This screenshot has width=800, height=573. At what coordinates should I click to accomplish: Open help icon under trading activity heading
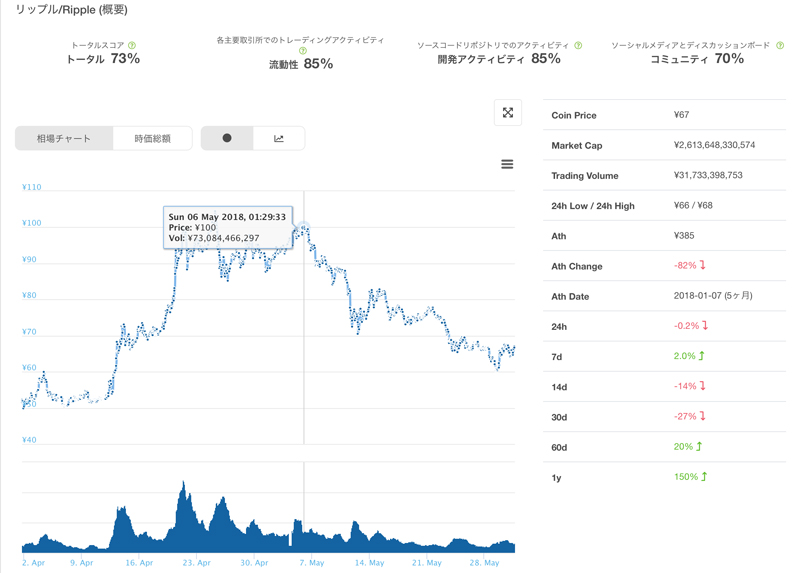pyautogui.click(x=303, y=51)
